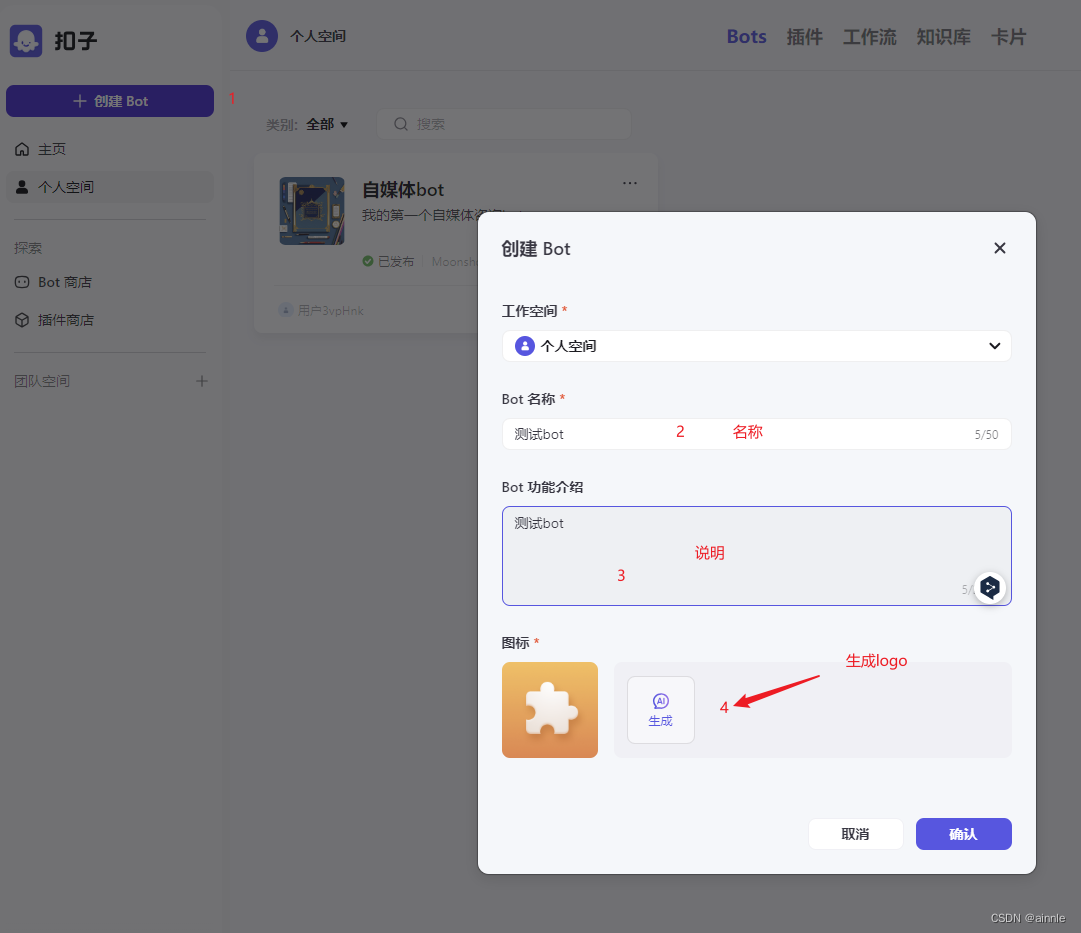
Task: Click the Bot 功能介绍 text area
Action: 756,556
